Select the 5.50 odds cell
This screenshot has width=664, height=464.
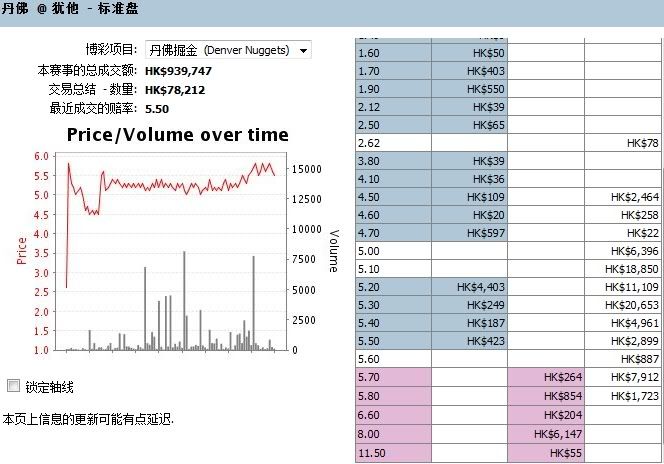pos(393,340)
